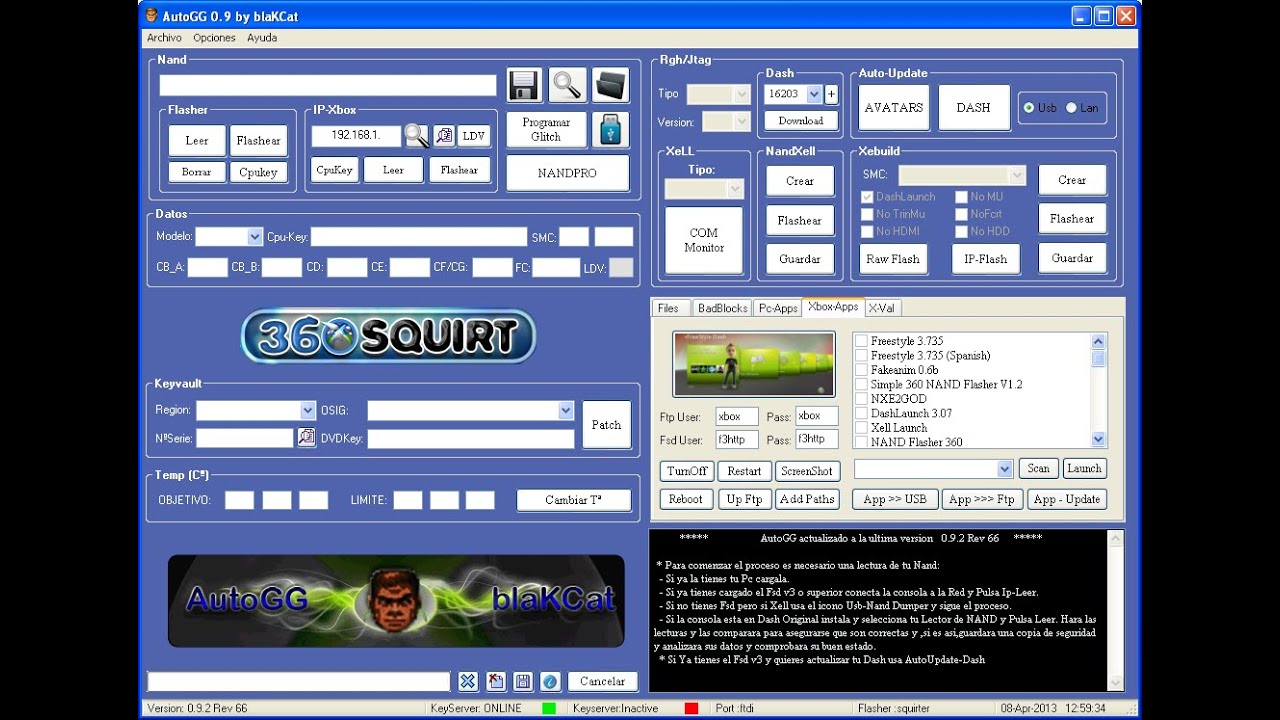1280x720 pixels.
Task: Expand the Rgh/Jtag Tipo dropdown
Action: click(x=741, y=94)
